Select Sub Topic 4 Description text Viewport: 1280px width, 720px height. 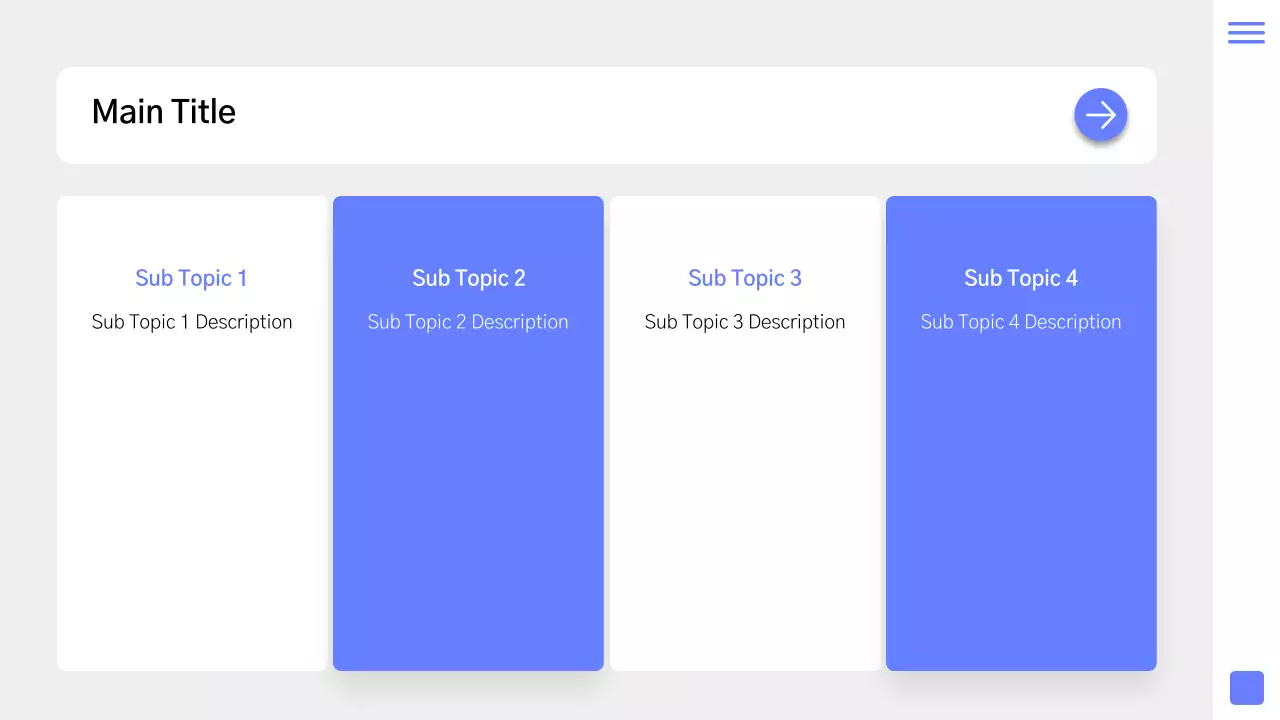[x=1021, y=322]
